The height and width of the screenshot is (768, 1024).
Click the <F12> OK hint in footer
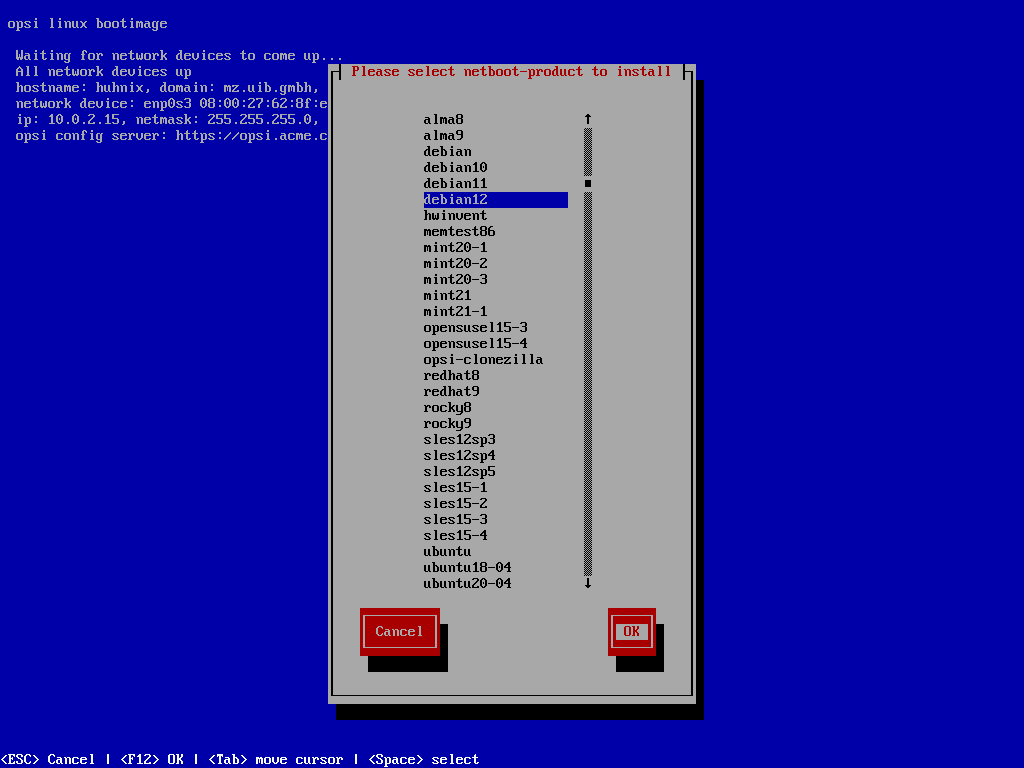click(x=152, y=760)
